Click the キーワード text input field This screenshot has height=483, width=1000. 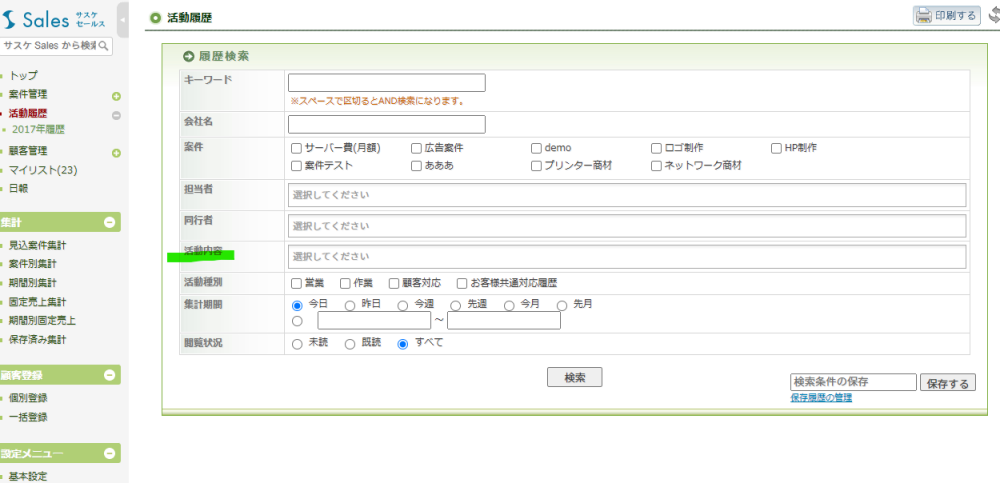pos(386,83)
